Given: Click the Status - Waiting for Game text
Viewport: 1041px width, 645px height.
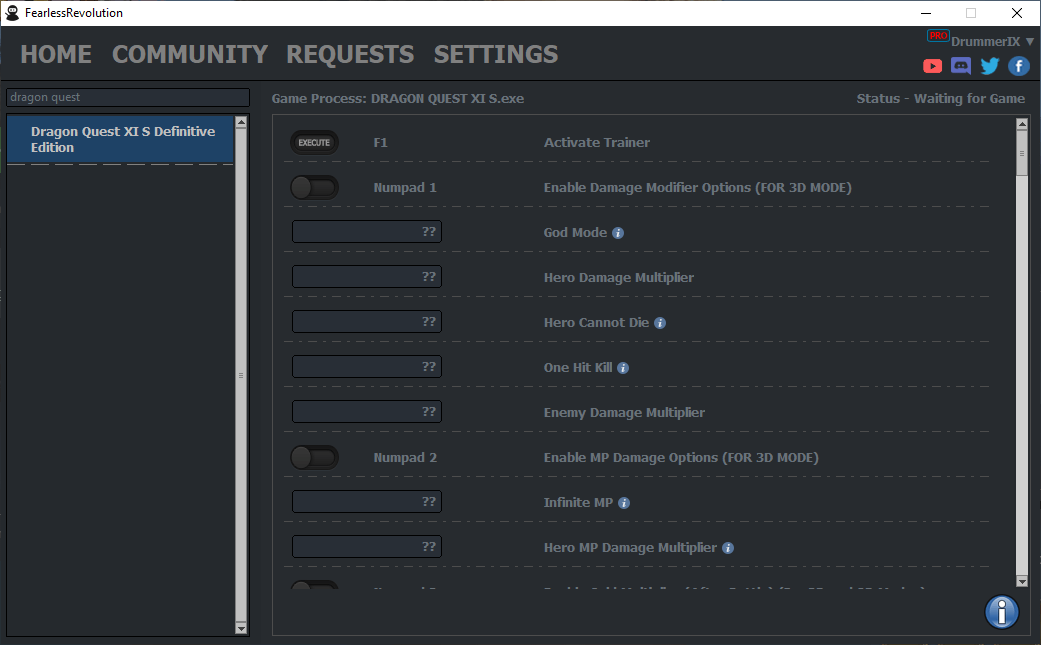Looking at the screenshot, I should click(x=941, y=99).
